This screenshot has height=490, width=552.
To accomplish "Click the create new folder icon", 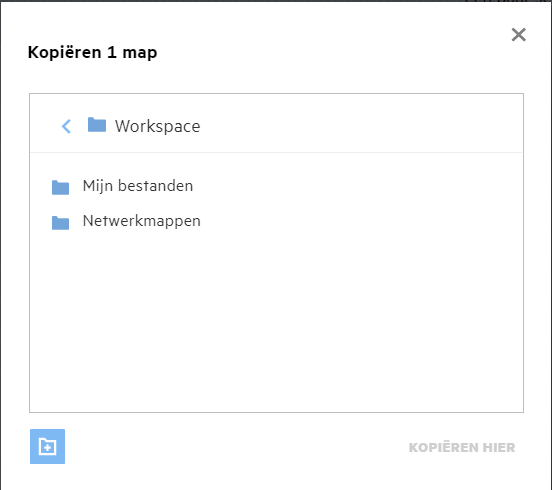I will coord(47,446).
